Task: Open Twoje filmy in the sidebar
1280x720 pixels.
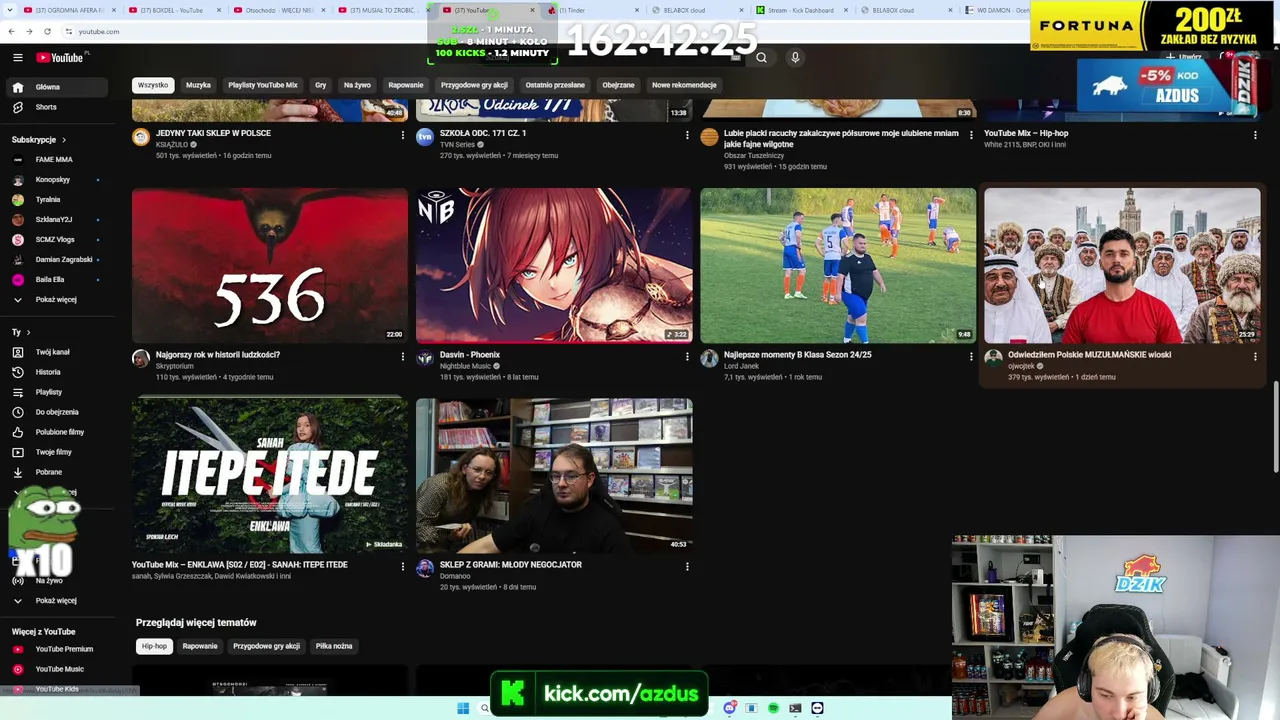Action: point(58,452)
